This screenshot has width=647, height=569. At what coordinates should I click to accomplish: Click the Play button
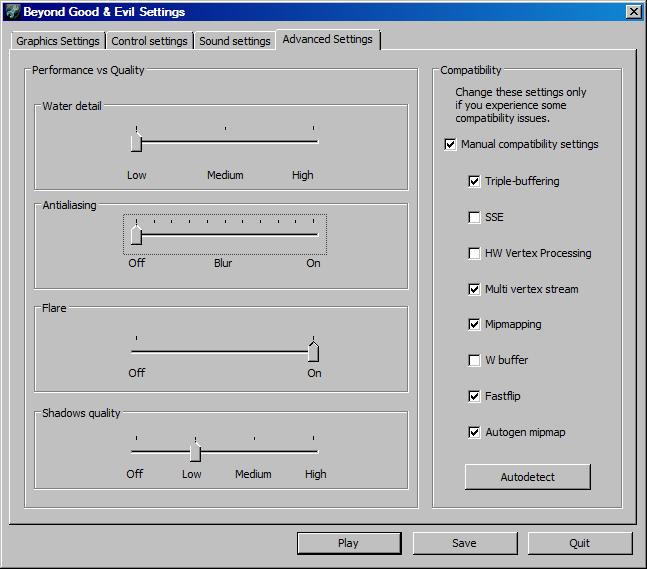[349, 543]
